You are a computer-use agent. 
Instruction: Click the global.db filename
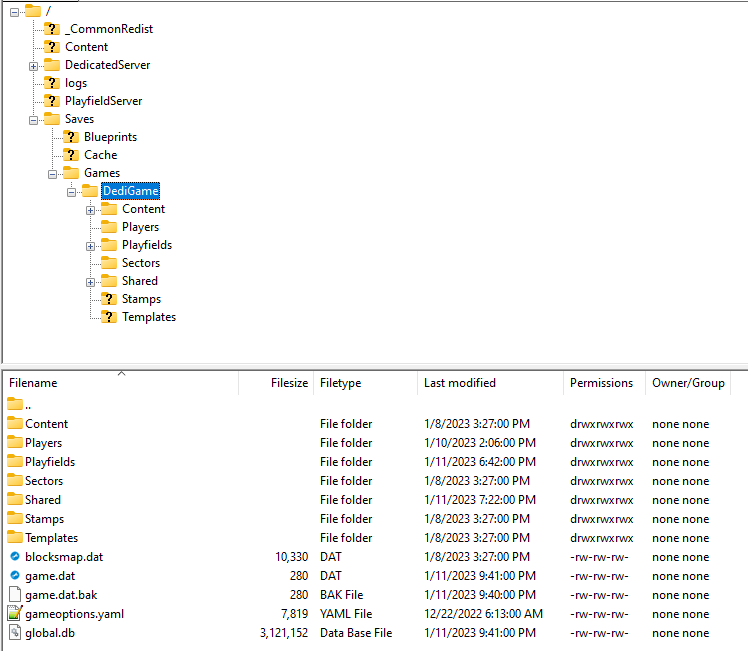[x=50, y=633]
